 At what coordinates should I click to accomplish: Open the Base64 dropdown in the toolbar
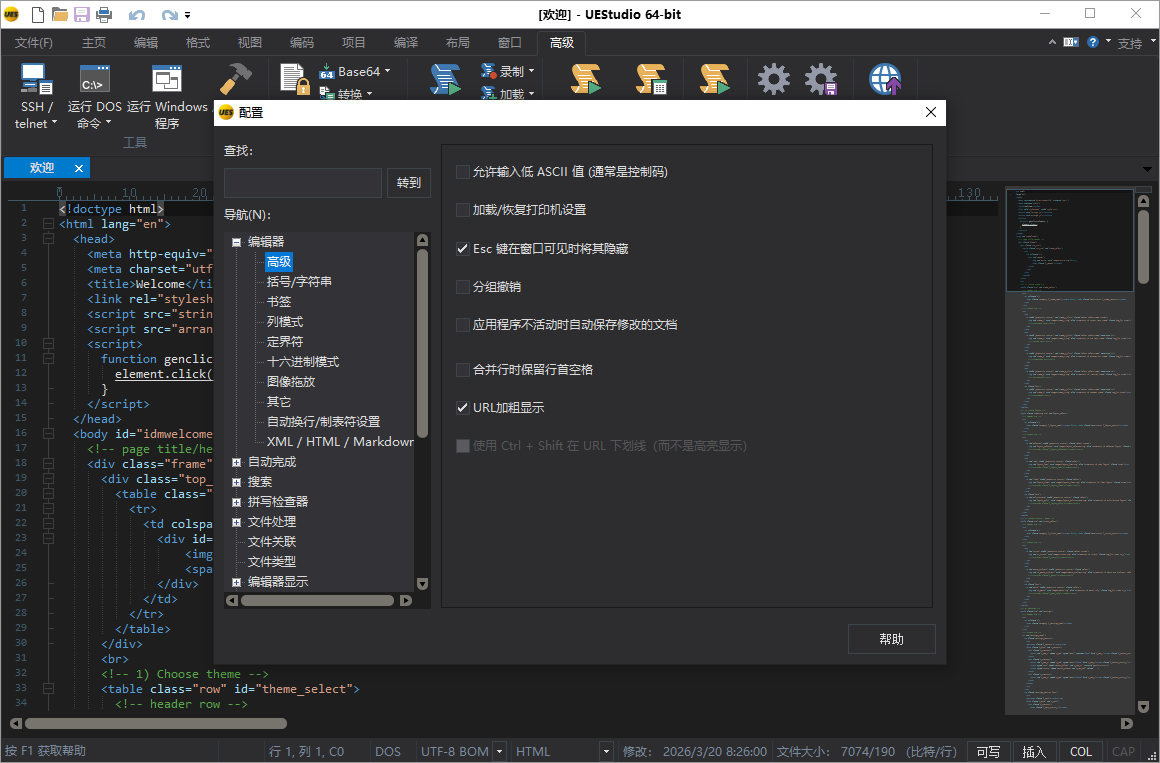[389, 69]
